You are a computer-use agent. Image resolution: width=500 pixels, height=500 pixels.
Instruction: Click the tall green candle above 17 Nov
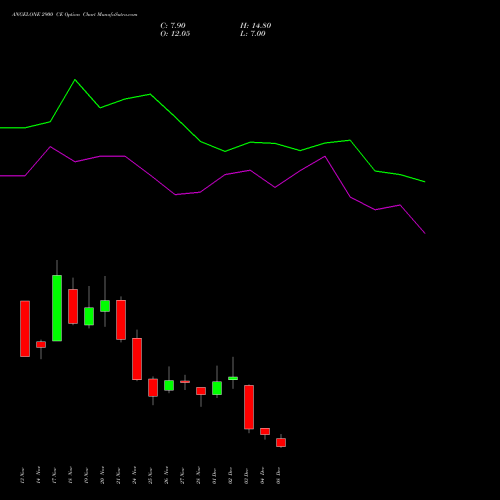point(57,308)
